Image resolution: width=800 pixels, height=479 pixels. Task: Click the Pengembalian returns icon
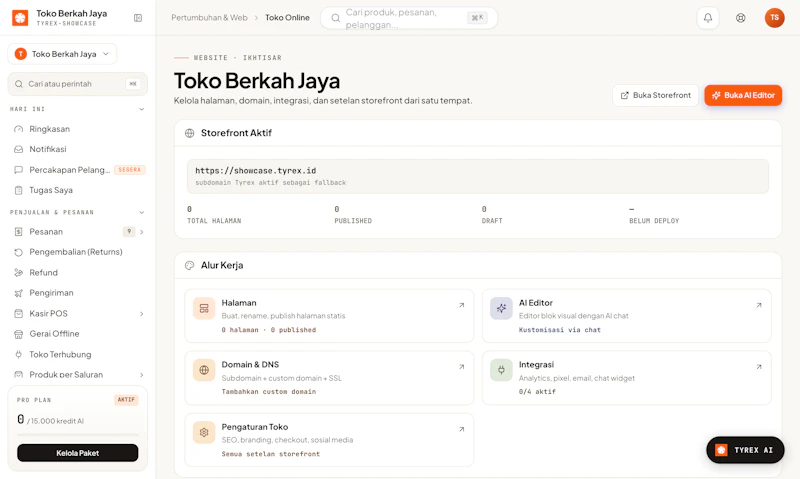(18, 252)
